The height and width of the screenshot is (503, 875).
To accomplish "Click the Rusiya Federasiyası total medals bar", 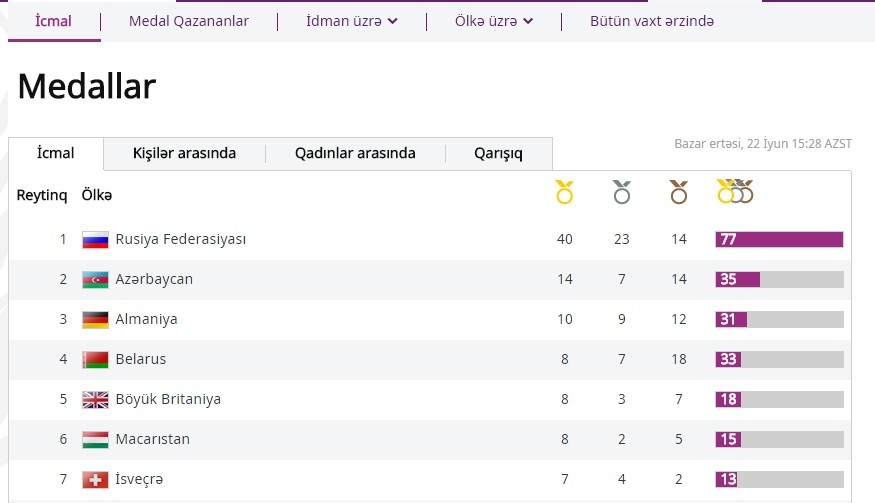I will pos(779,240).
